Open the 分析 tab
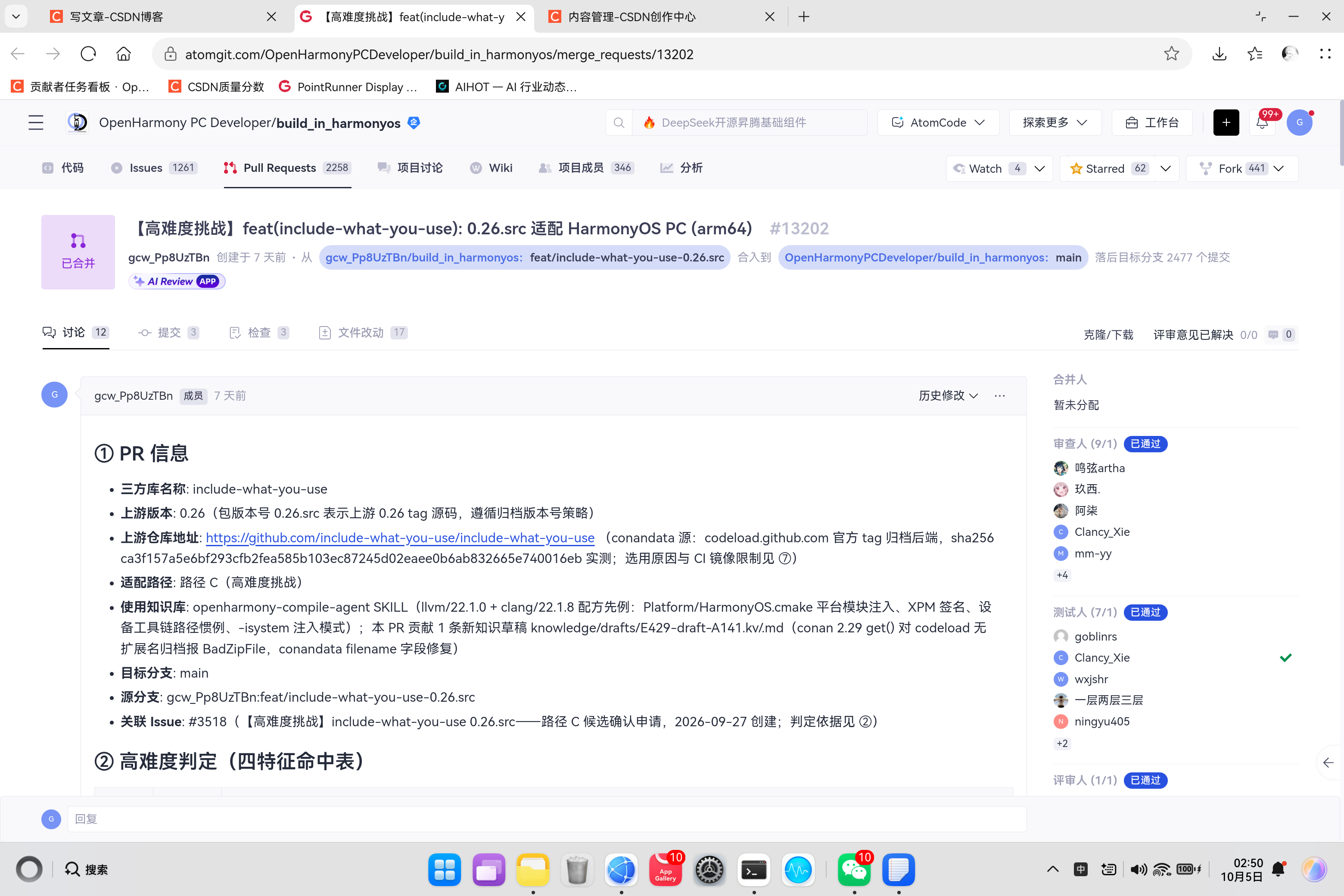This screenshot has width=1344, height=896. [x=682, y=168]
